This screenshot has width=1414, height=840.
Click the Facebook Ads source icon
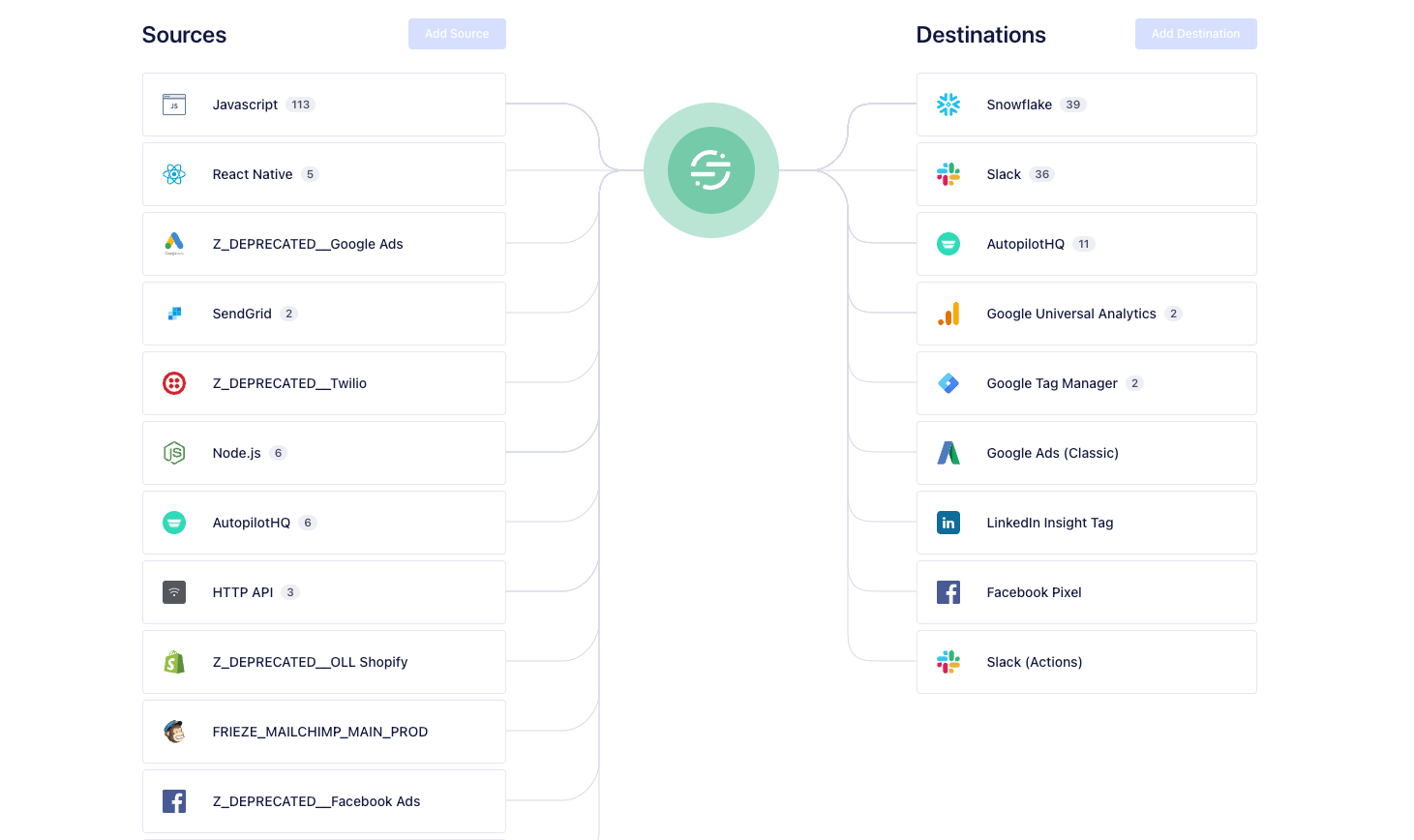174,801
